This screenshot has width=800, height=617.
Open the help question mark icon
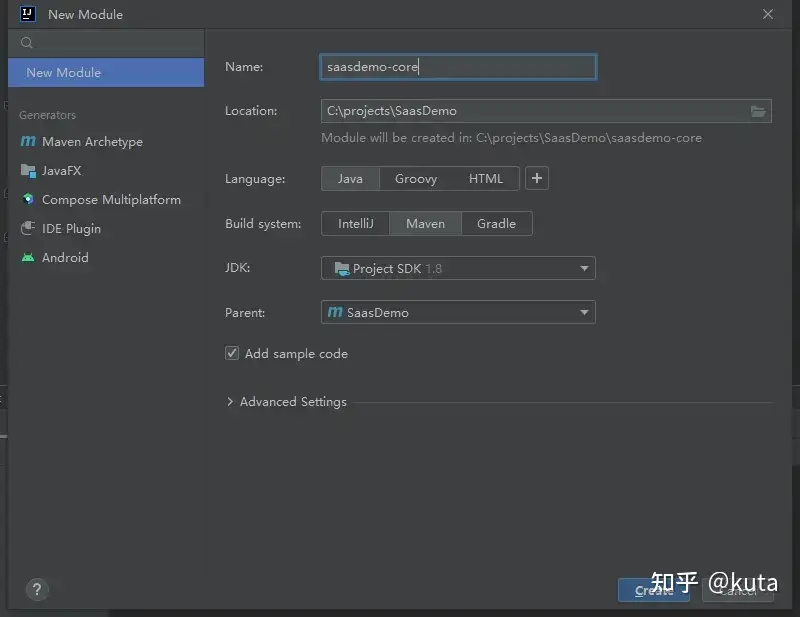tap(36, 589)
